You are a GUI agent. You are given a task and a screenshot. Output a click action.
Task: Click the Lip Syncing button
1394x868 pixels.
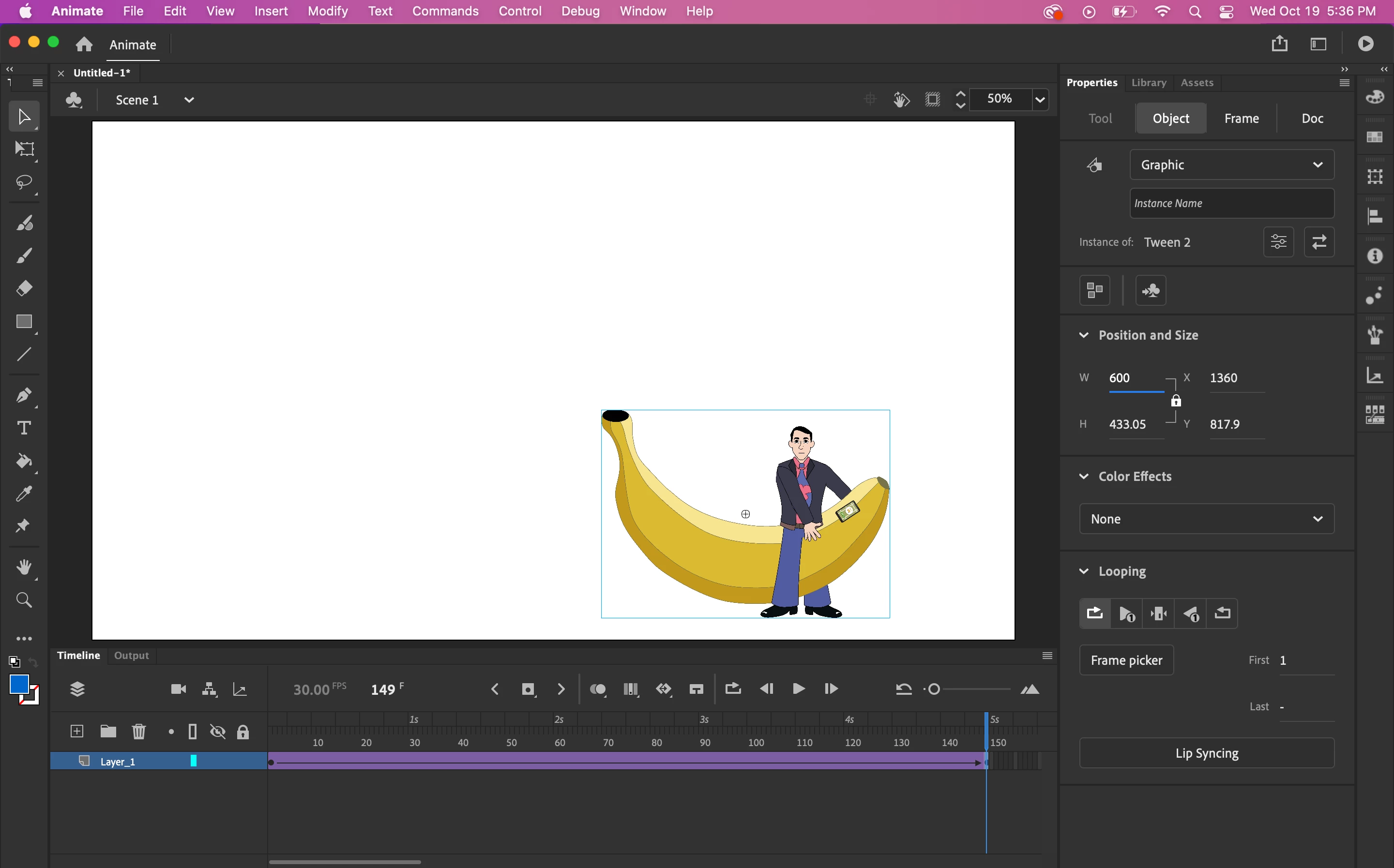[1206, 753]
